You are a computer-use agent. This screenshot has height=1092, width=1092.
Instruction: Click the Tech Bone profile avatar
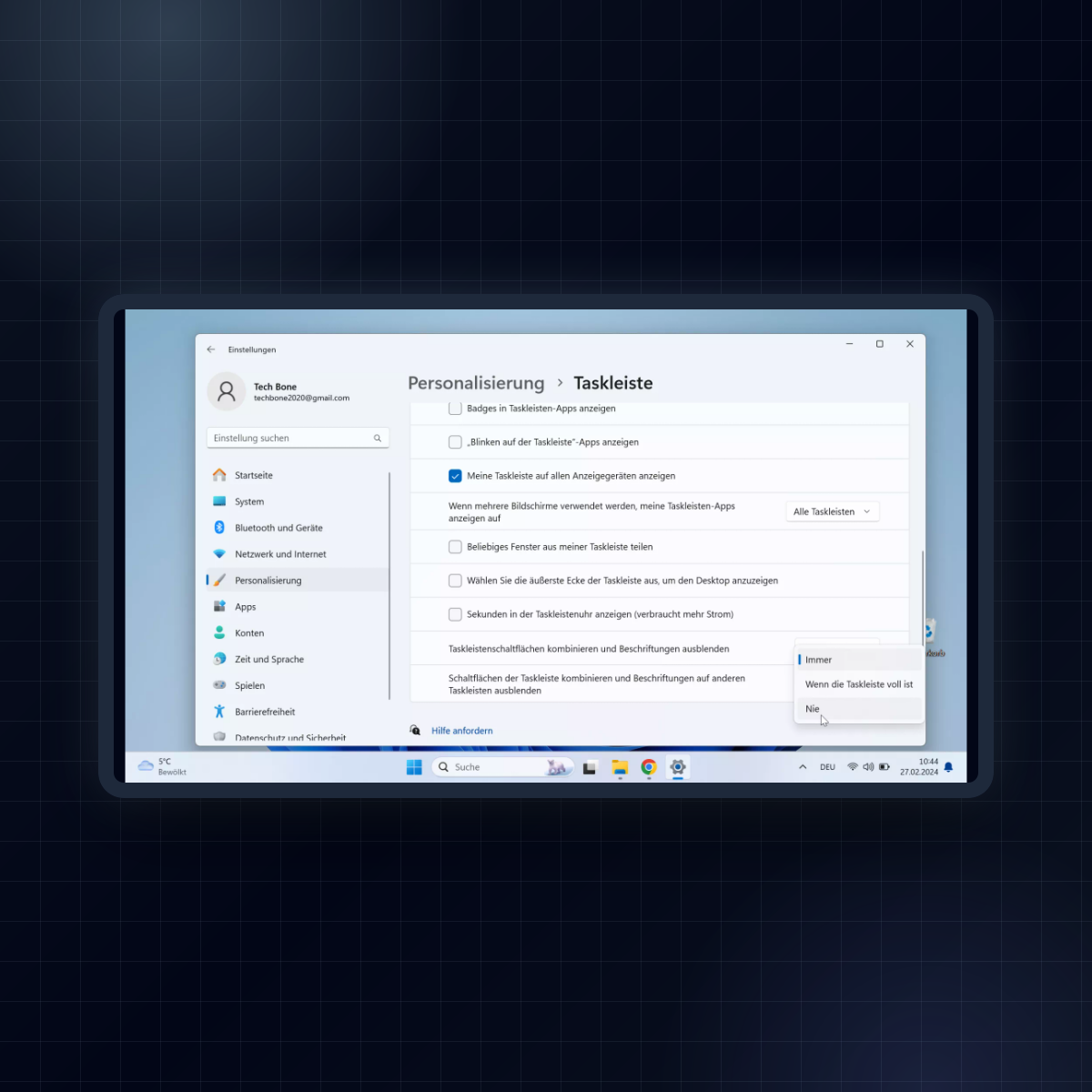227,392
